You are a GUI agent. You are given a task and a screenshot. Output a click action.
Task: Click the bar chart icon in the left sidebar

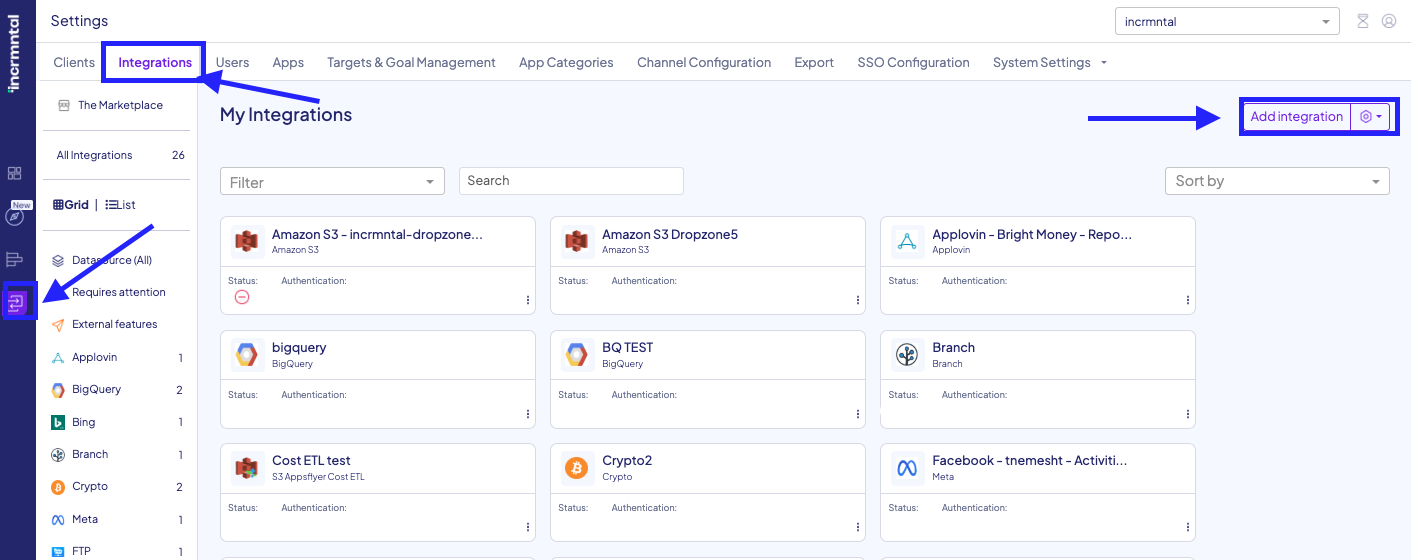[x=14, y=260]
